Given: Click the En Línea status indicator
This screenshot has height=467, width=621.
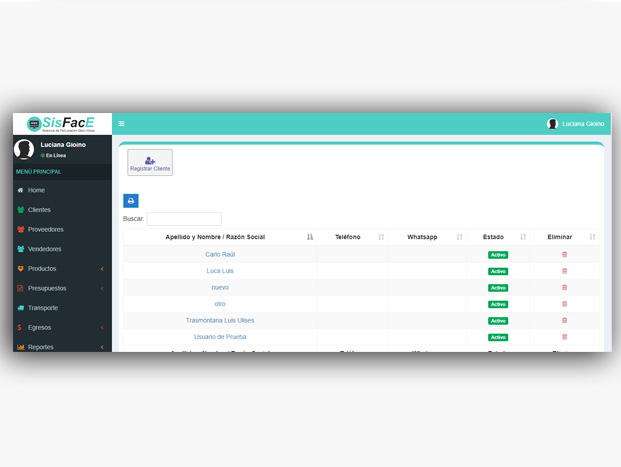Looking at the screenshot, I should pos(53,155).
